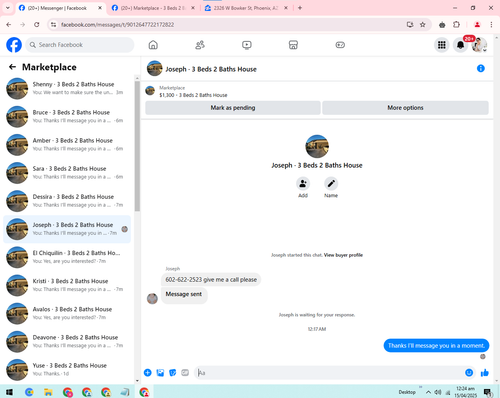This screenshot has height=398, width=500.
Task: Choose a GIF icon
Action: point(185,373)
